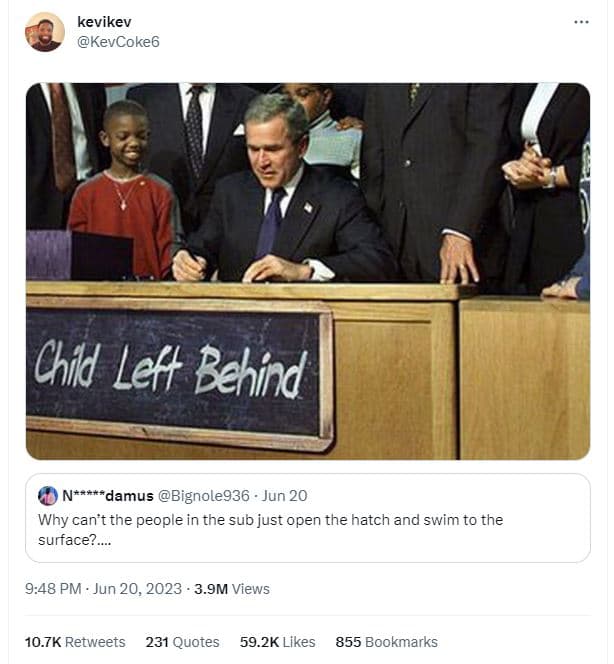The image size is (614, 664).
Task: Click the quoted tweet author's small avatar
Action: tap(48, 496)
